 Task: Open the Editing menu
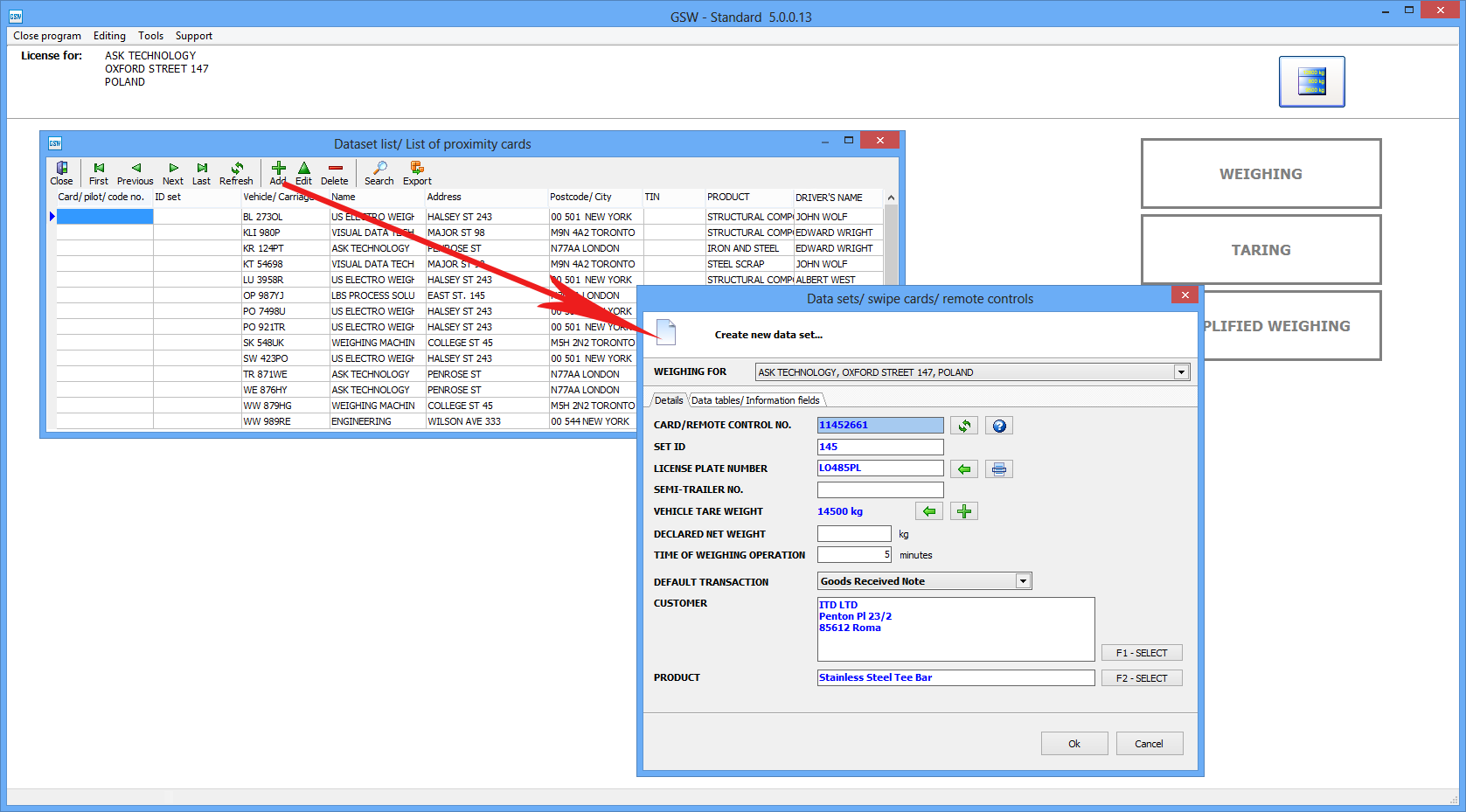point(109,36)
